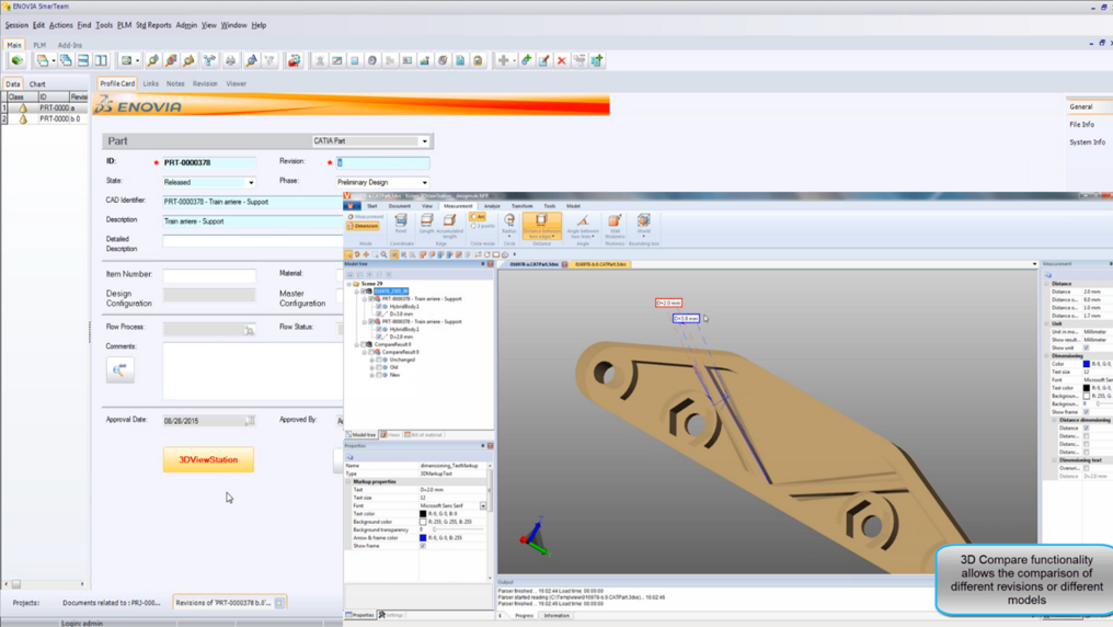1113x627 pixels.
Task: Open the Approval Date calendar picker
Action: click(250, 420)
